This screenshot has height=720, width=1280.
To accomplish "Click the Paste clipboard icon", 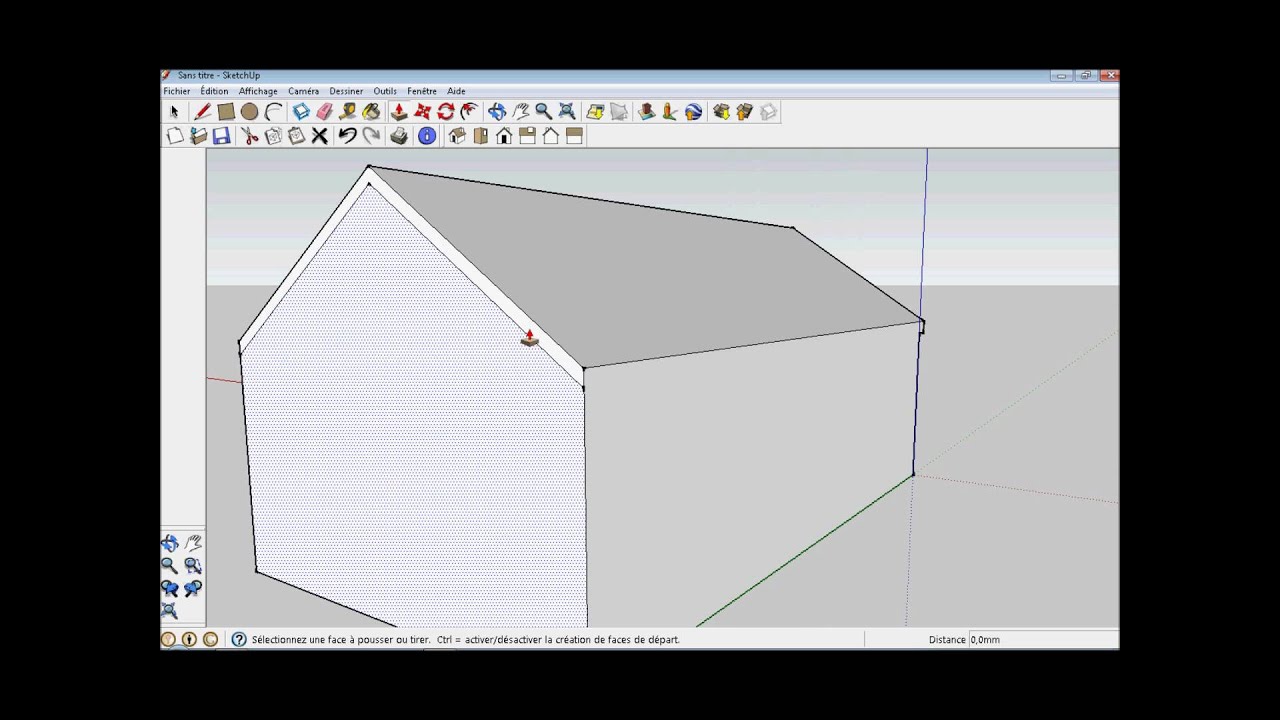I will point(296,136).
